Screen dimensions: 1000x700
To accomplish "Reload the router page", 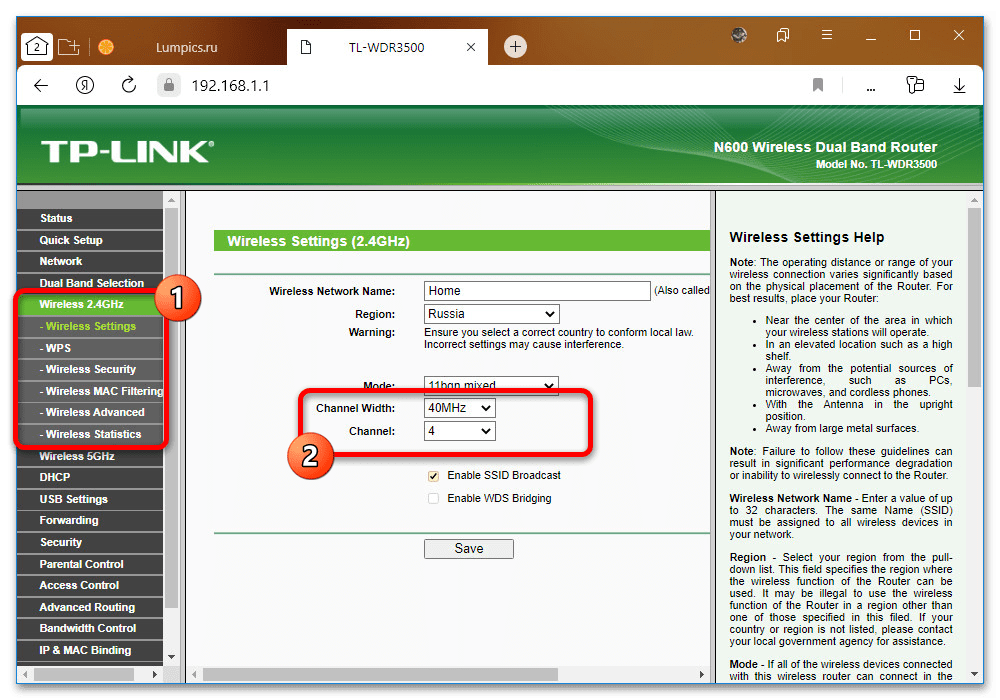I will 128,86.
